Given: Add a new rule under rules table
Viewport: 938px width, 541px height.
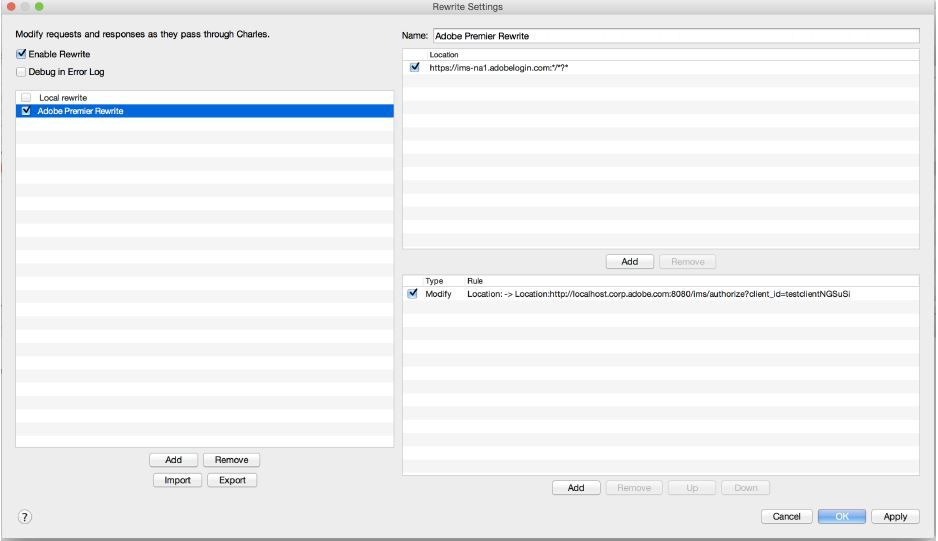Looking at the screenshot, I should pyautogui.click(x=576, y=488).
